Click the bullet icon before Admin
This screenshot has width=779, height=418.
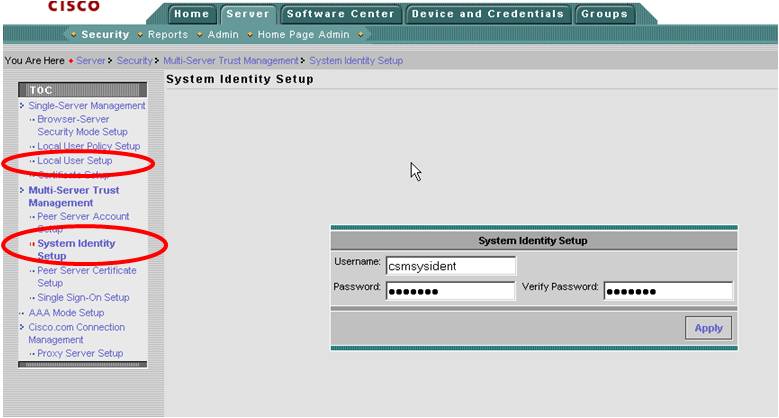200,34
